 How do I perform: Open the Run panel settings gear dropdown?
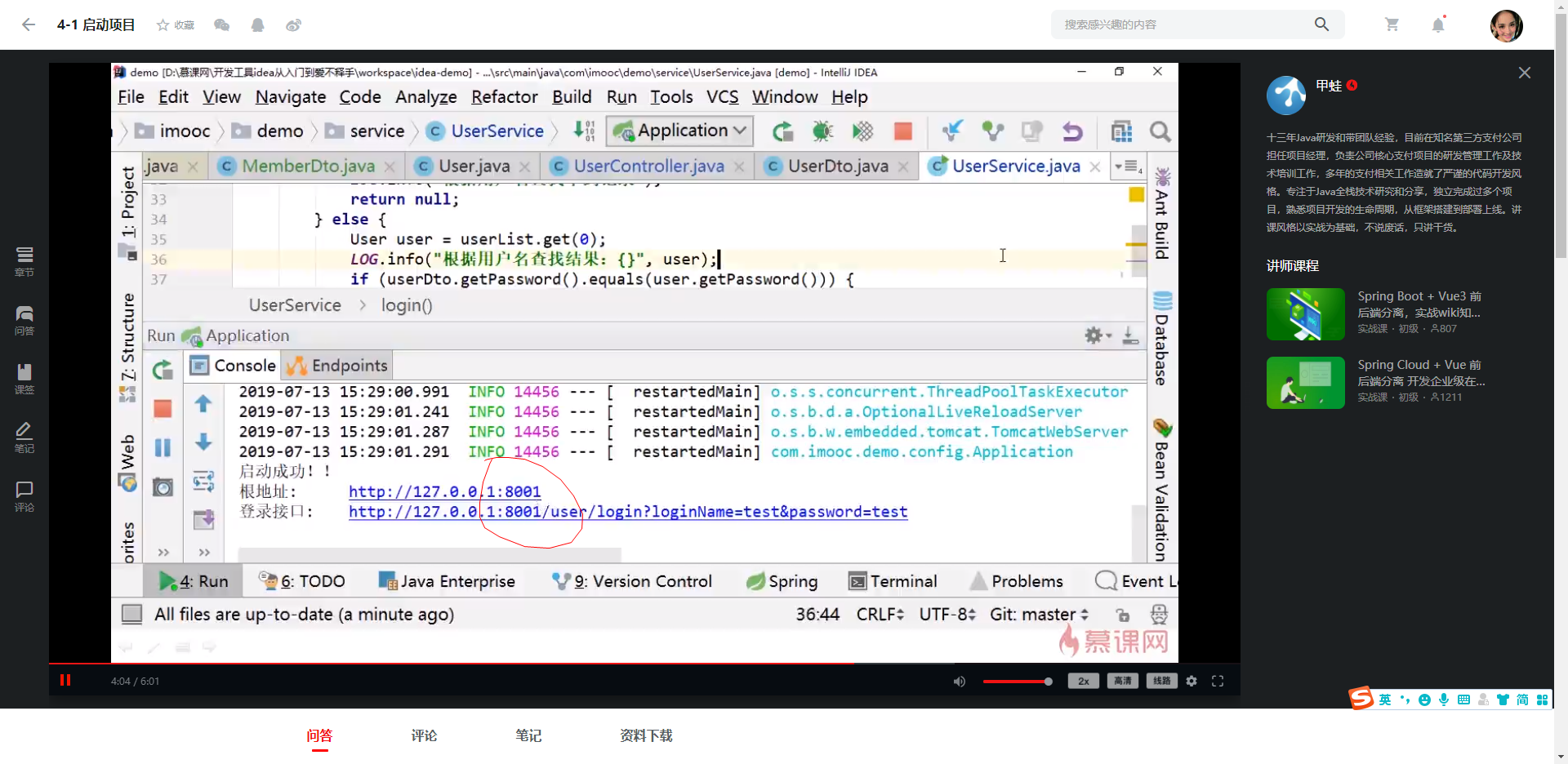click(x=1098, y=335)
